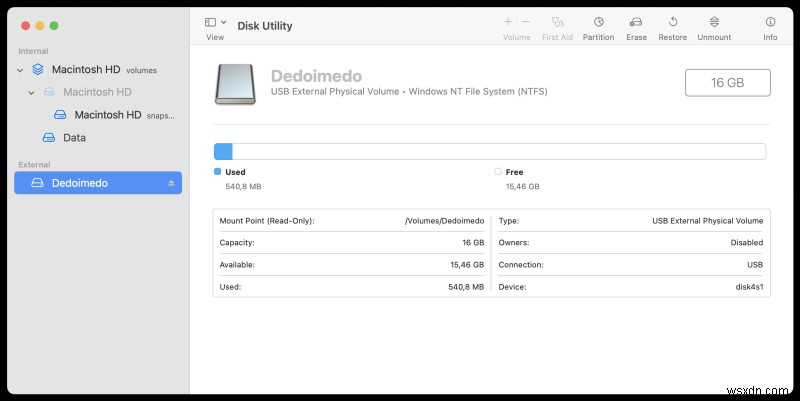
Task: Run First Aid stethoscope icon
Action: (x=557, y=22)
